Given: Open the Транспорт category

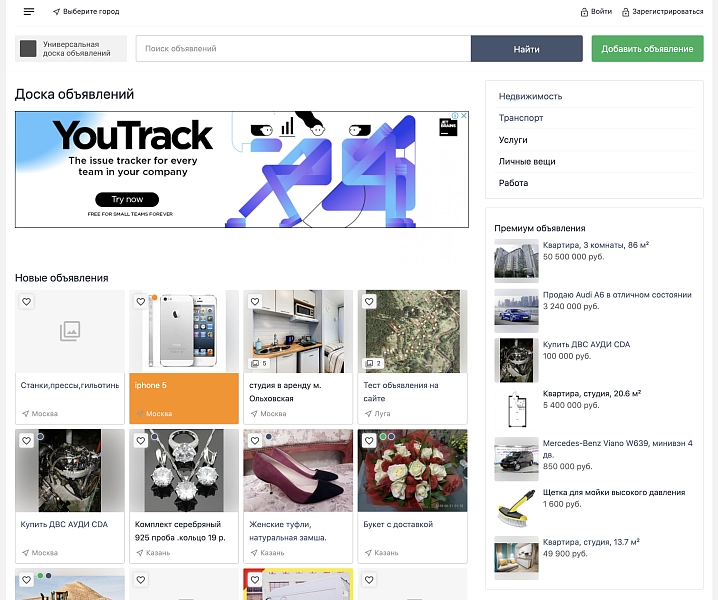Looking at the screenshot, I should pyautogui.click(x=521, y=118).
